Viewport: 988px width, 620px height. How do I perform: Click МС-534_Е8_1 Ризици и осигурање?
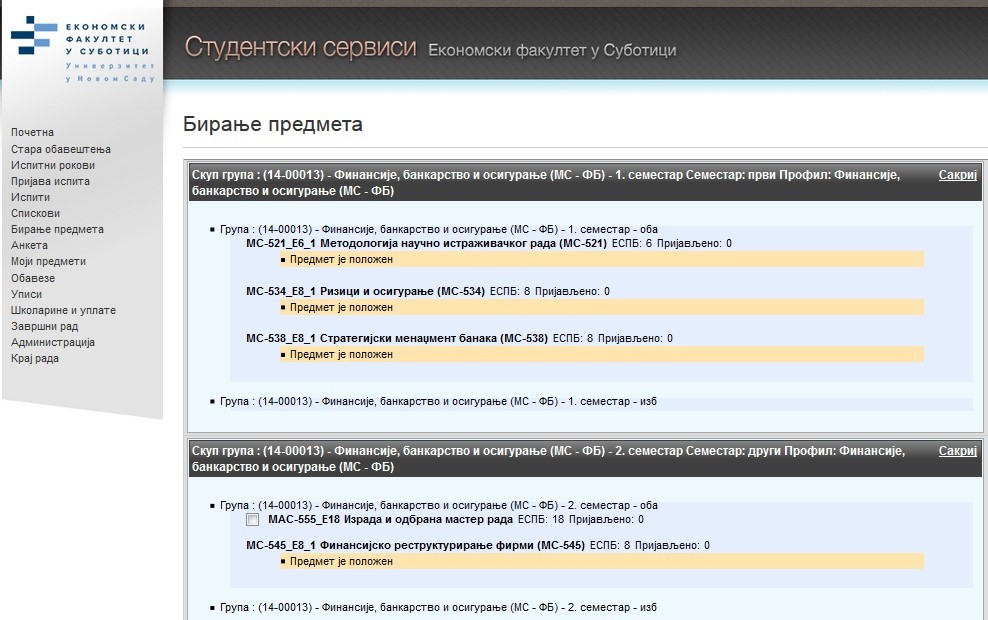(x=365, y=291)
